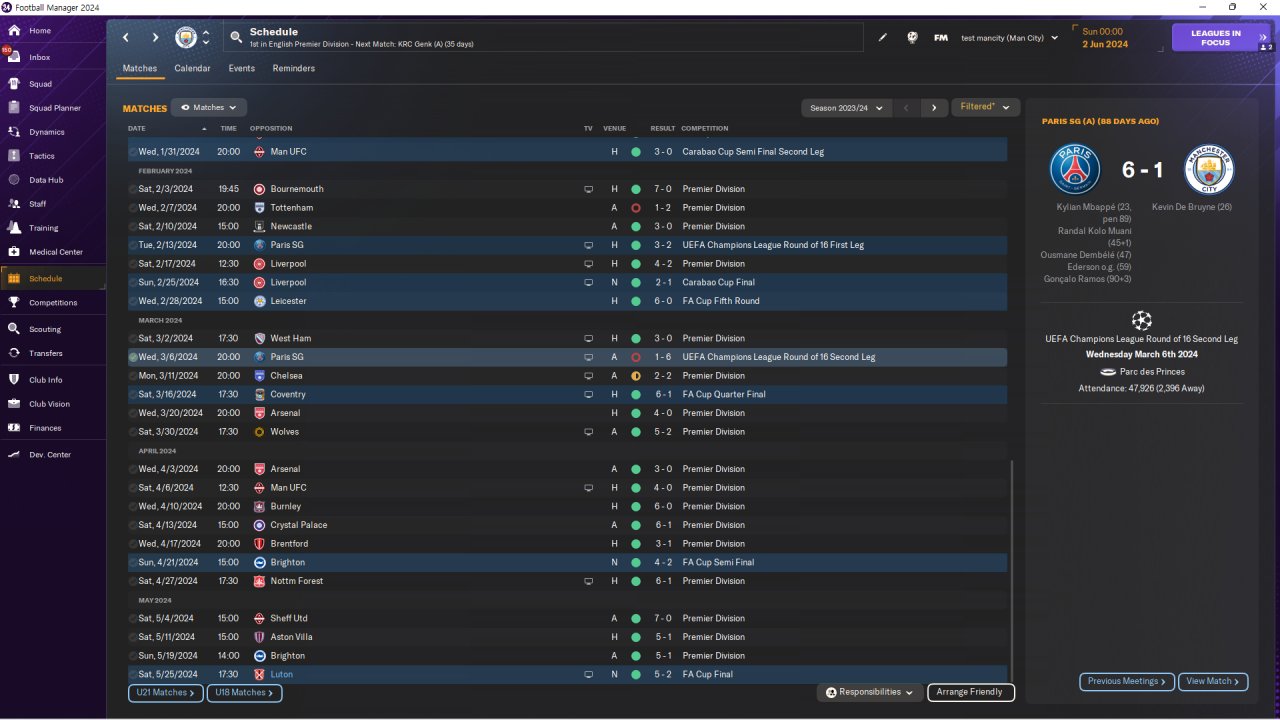Open the Dynamics section
Image resolution: width=1280 pixels, height=720 pixels.
click(x=46, y=132)
